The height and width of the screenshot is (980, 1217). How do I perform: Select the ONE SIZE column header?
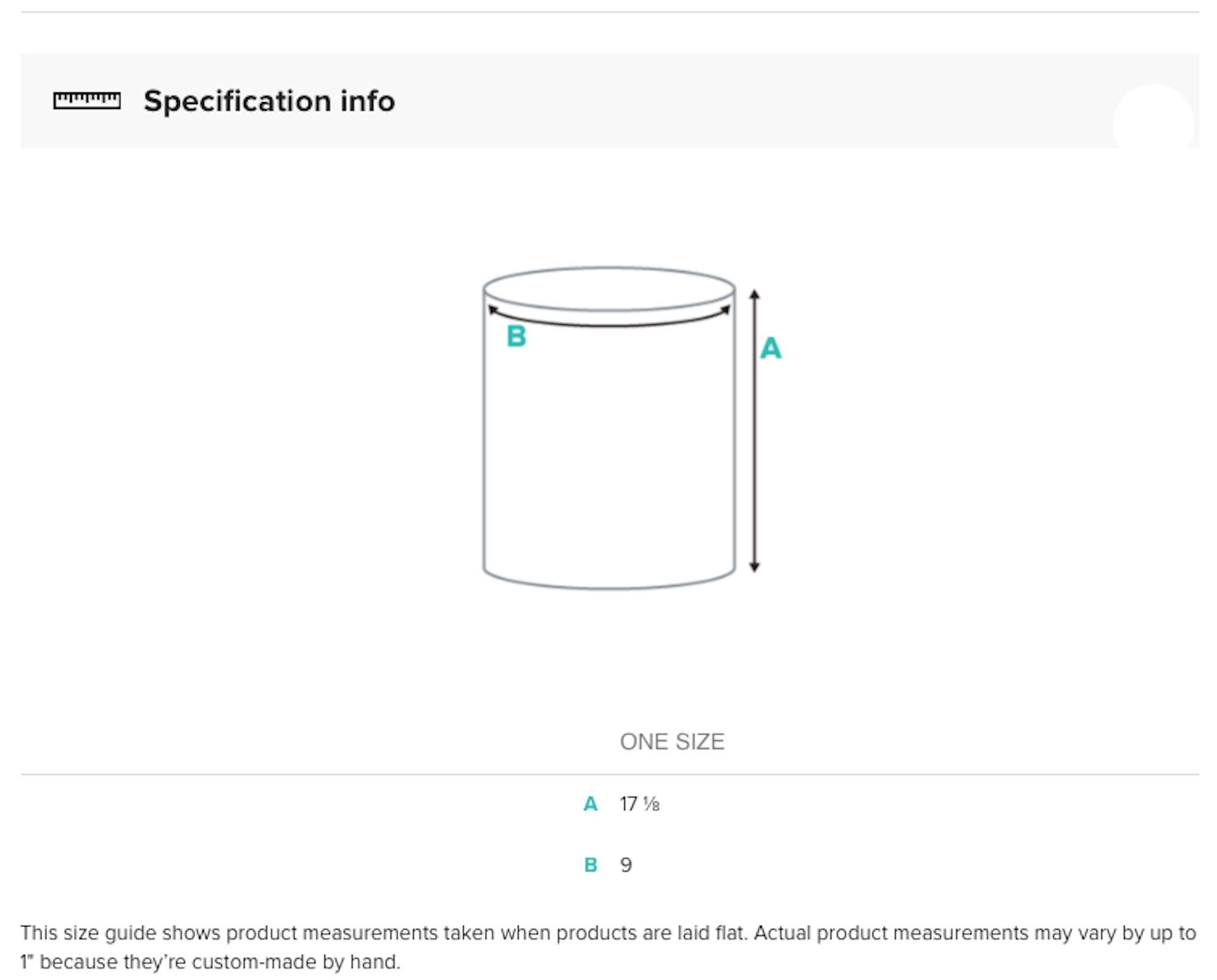672,742
